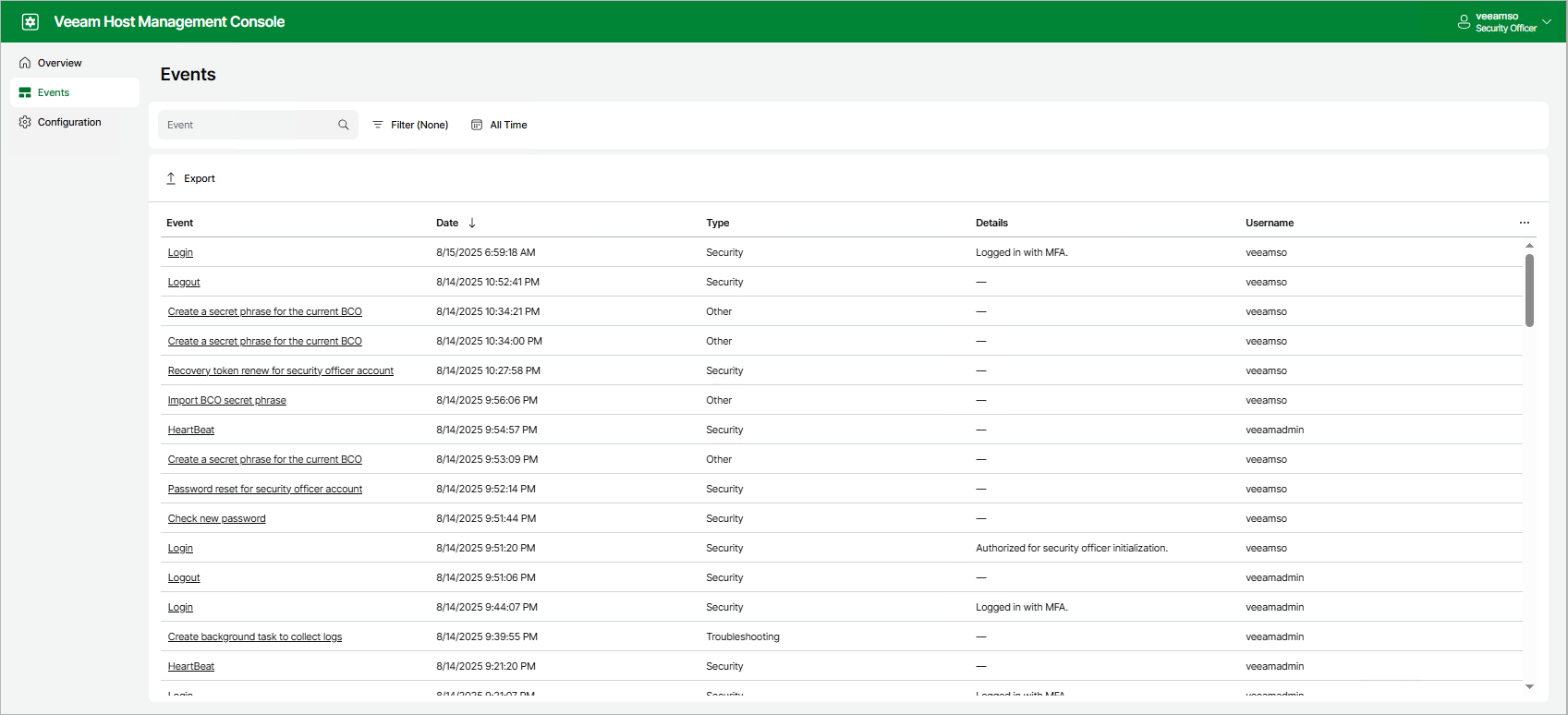
Task: Select 'Logged in with MFA.' in the 6:59:18 AM row
Action: point(1022,252)
